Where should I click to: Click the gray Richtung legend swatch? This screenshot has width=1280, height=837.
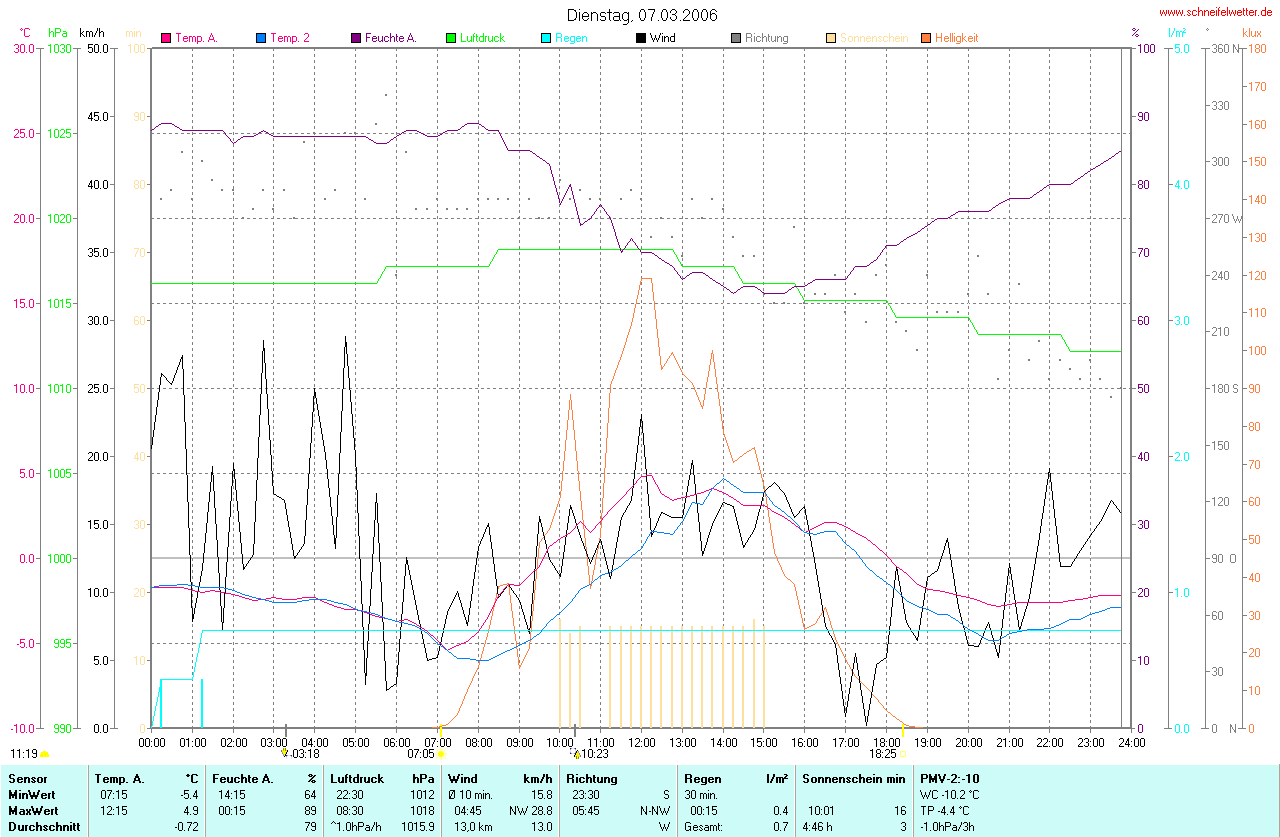pyautogui.click(x=736, y=38)
